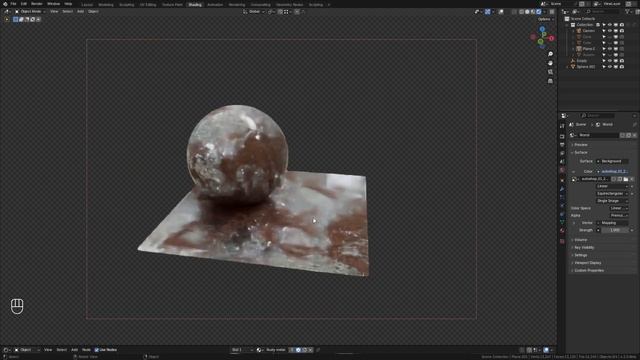Screen dimensions: 640x360
Task: Open the Equirectangular projection dropdown
Action: 612,193
